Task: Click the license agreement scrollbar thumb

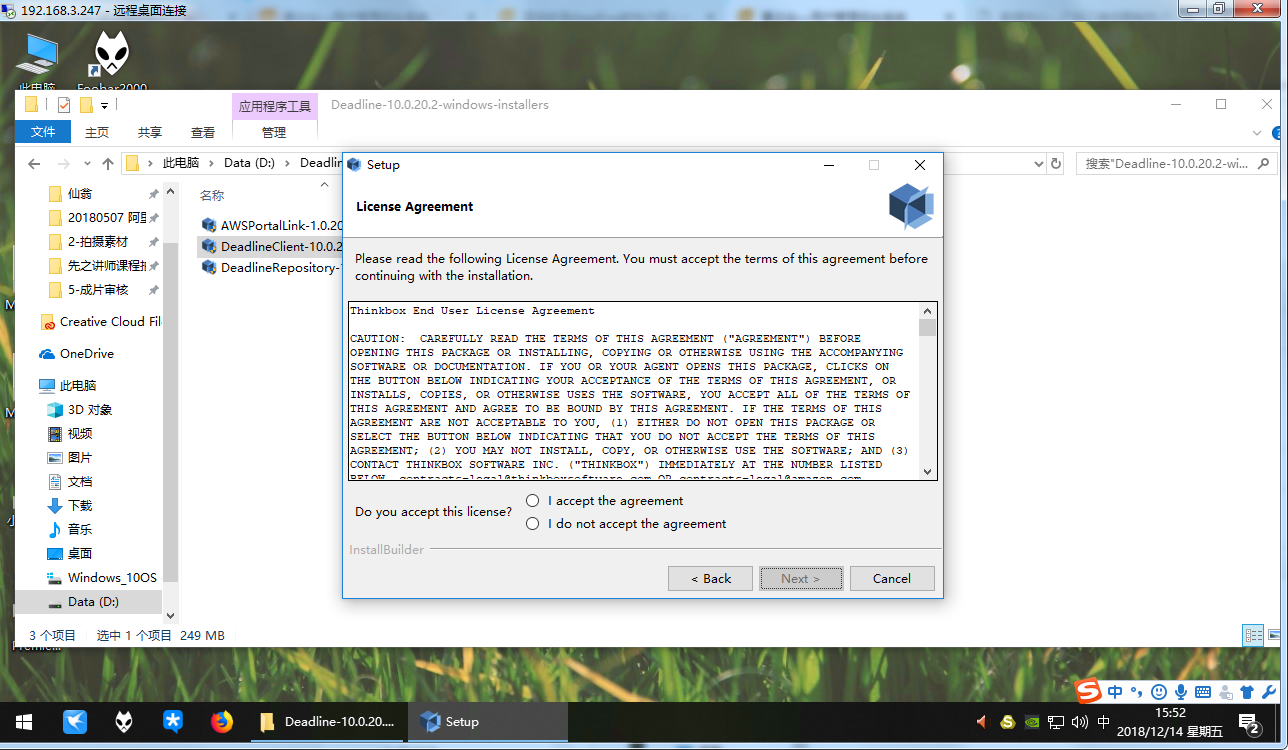Action: [x=928, y=327]
